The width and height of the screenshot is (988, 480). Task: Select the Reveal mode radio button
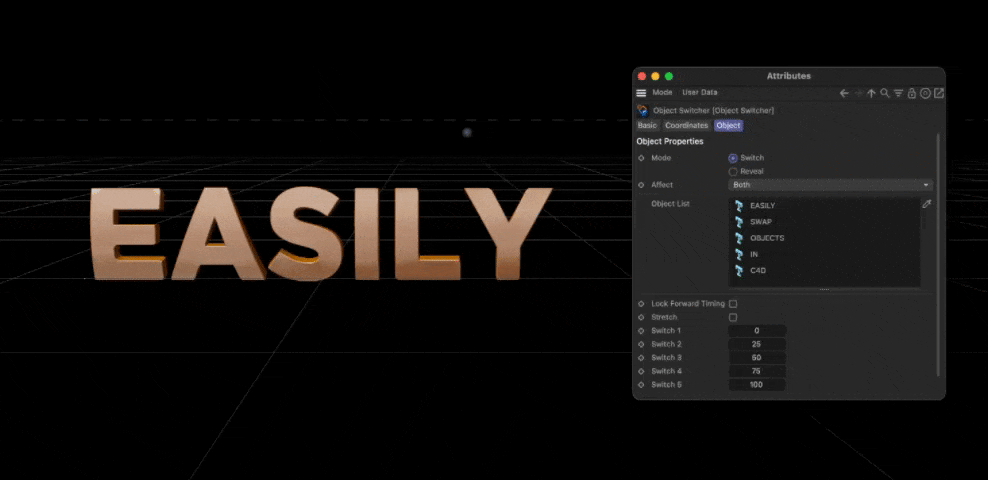(733, 171)
